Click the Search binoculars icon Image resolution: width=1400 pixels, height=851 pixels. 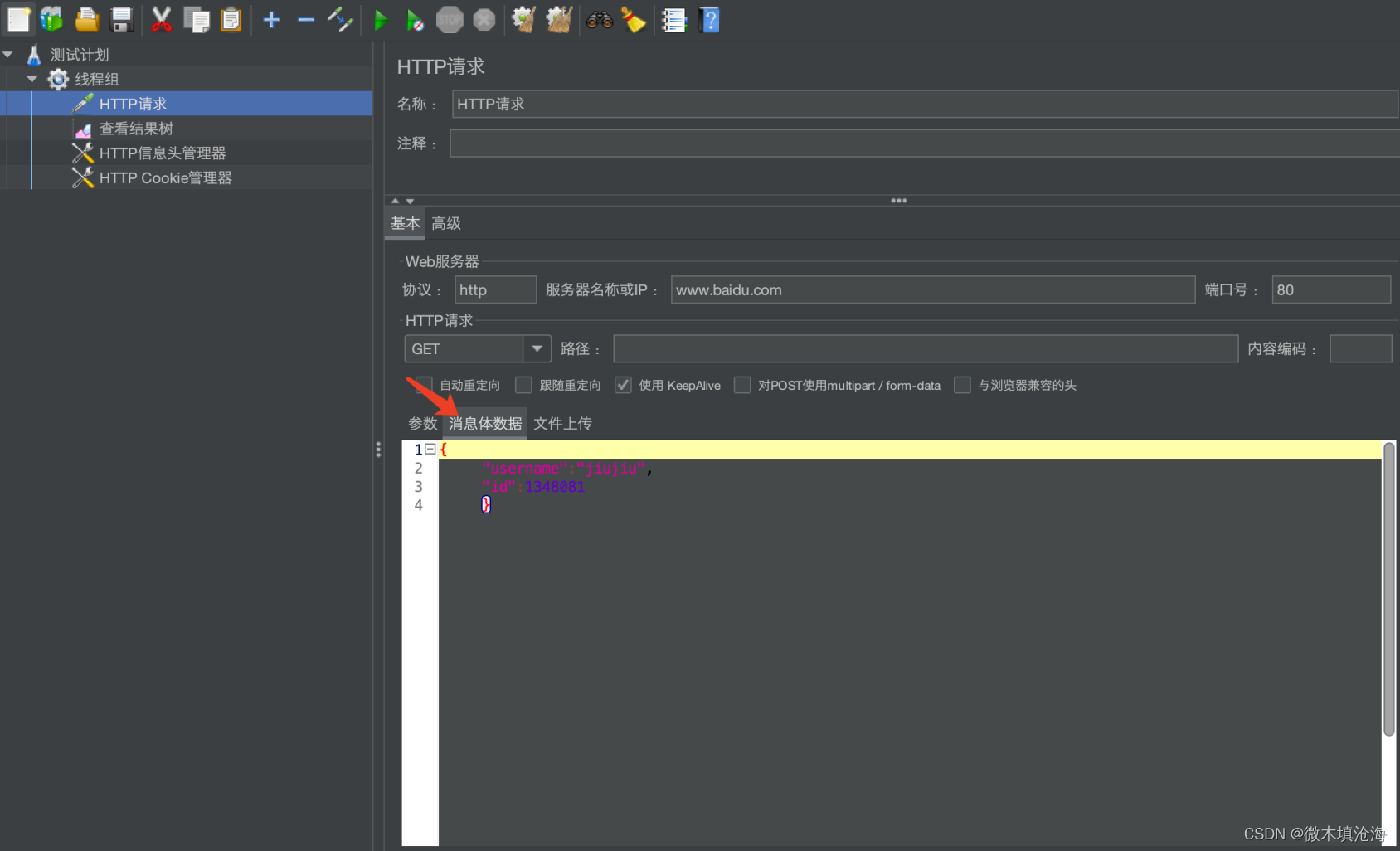(x=599, y=19)
